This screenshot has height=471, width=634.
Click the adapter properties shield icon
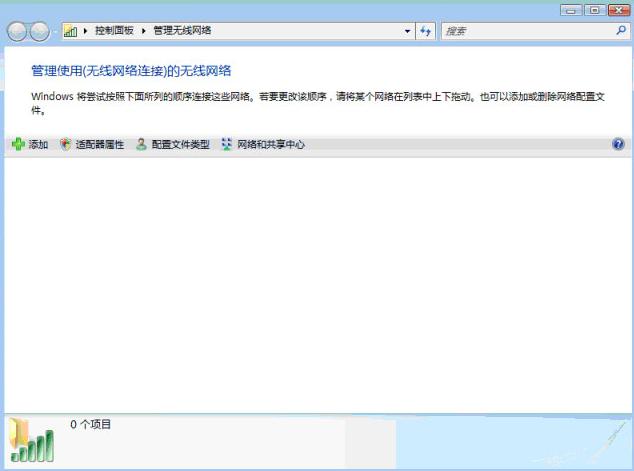tap(65, 144)
